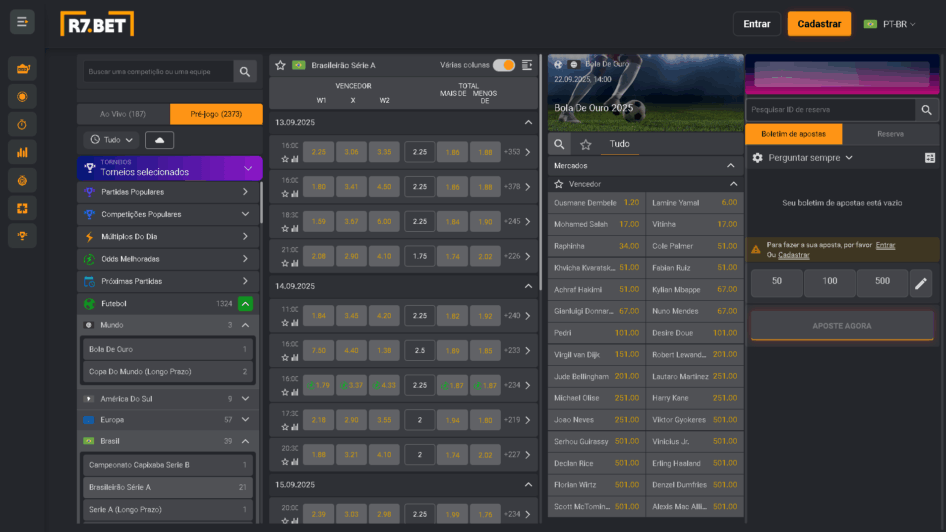
Task: Open stats icon of 21:00 match on 13.09.2025
Action: point(295,263)
